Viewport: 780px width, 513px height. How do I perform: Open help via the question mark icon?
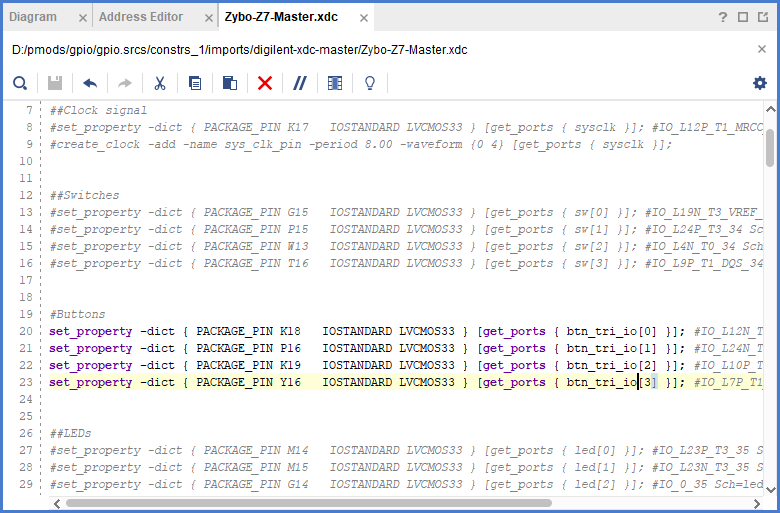(x=723, y=17)
